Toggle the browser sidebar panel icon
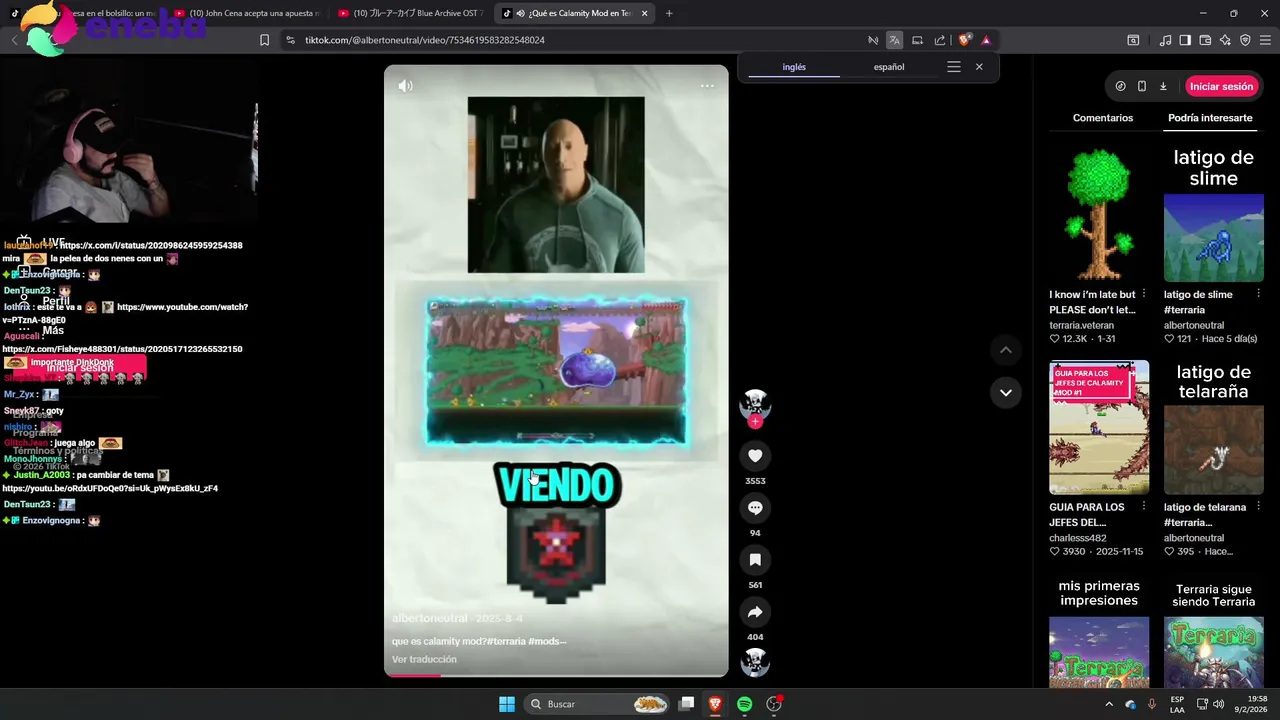Image resolution: width=1280 pixels, height=720 pixels. tap(1185, 40)
